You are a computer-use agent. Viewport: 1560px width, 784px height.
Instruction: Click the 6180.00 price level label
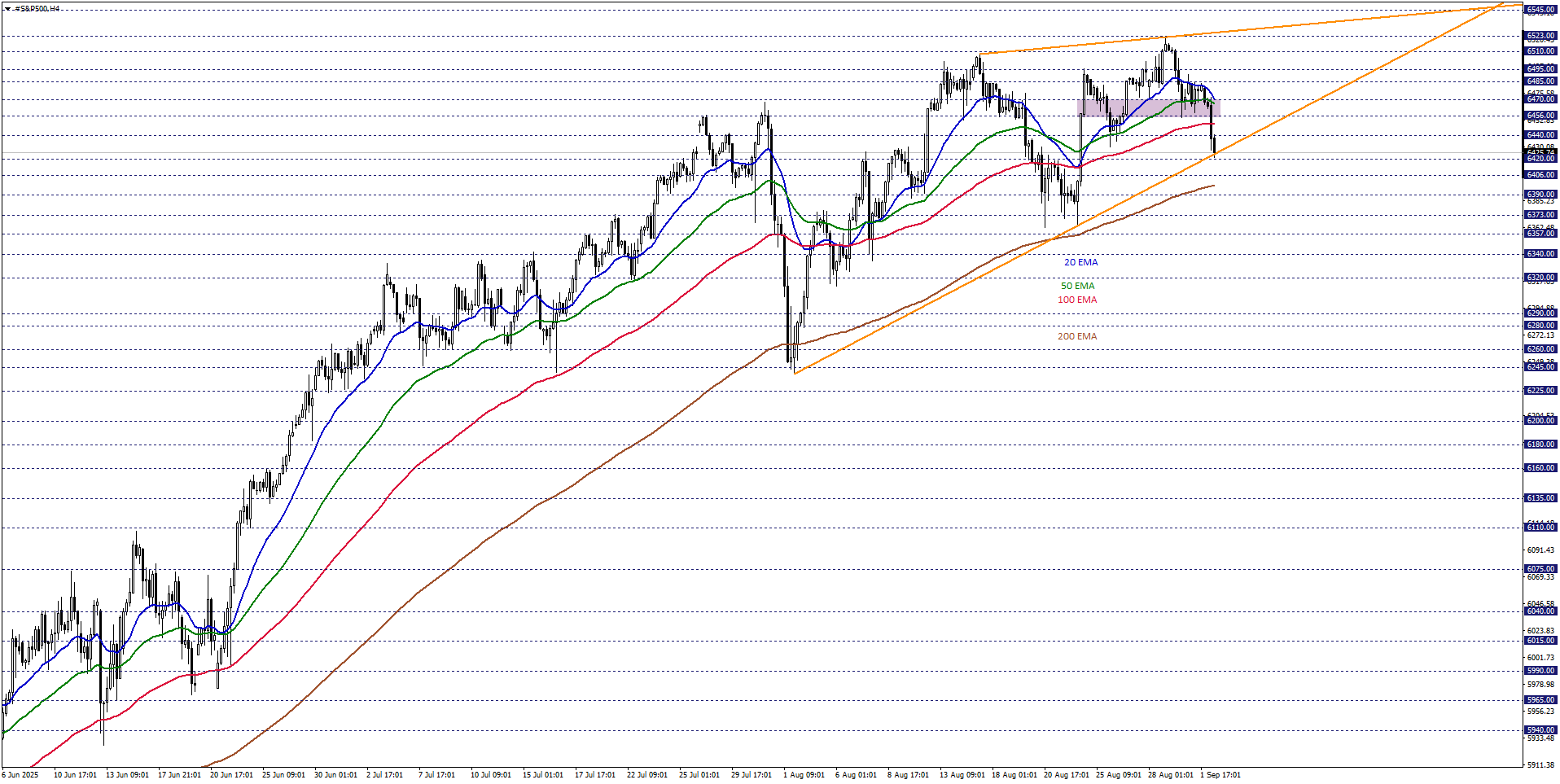[x=1540, y=445]
